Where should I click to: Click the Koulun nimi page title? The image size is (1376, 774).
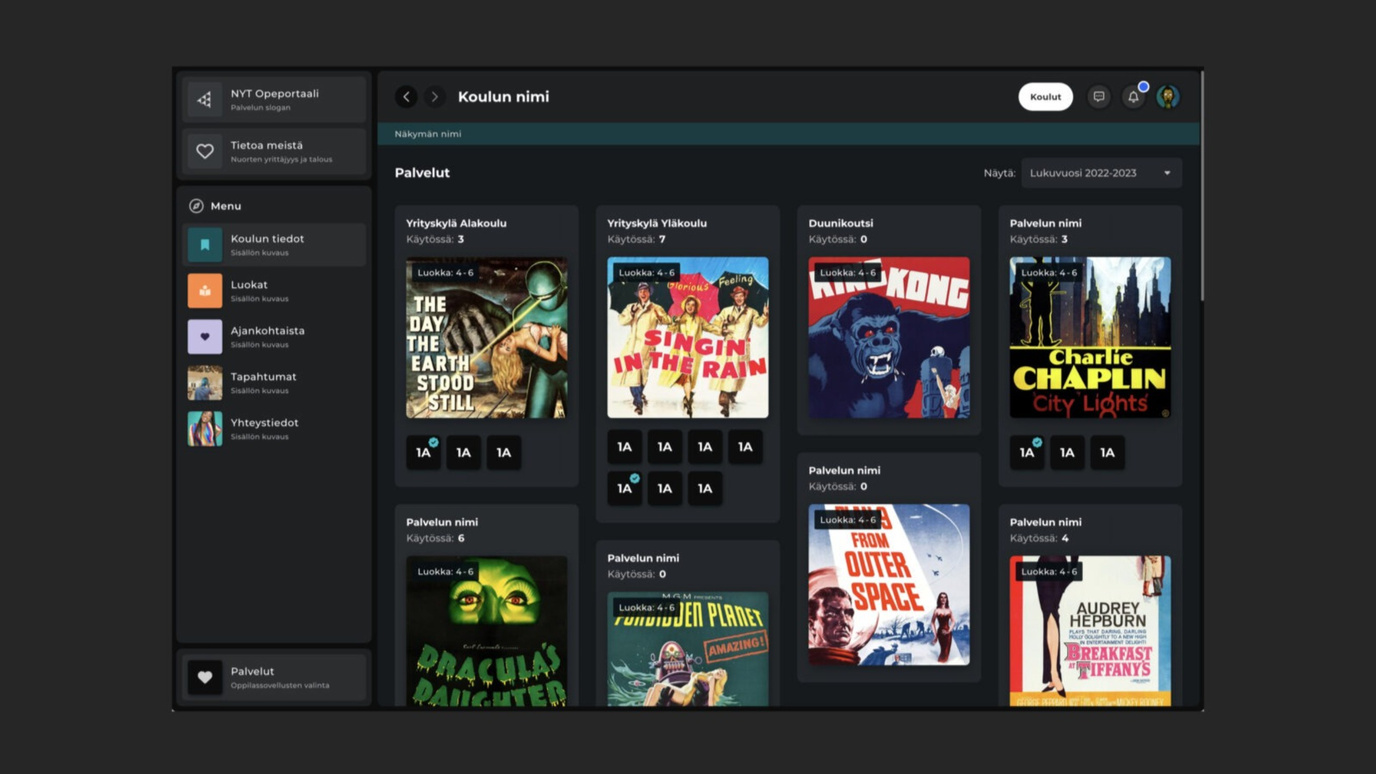[503, 97]
